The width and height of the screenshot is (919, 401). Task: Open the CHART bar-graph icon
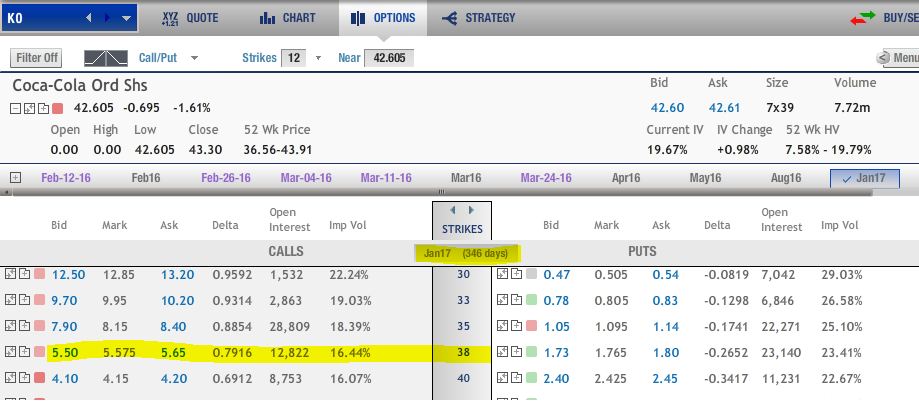(x=267, y=18)
